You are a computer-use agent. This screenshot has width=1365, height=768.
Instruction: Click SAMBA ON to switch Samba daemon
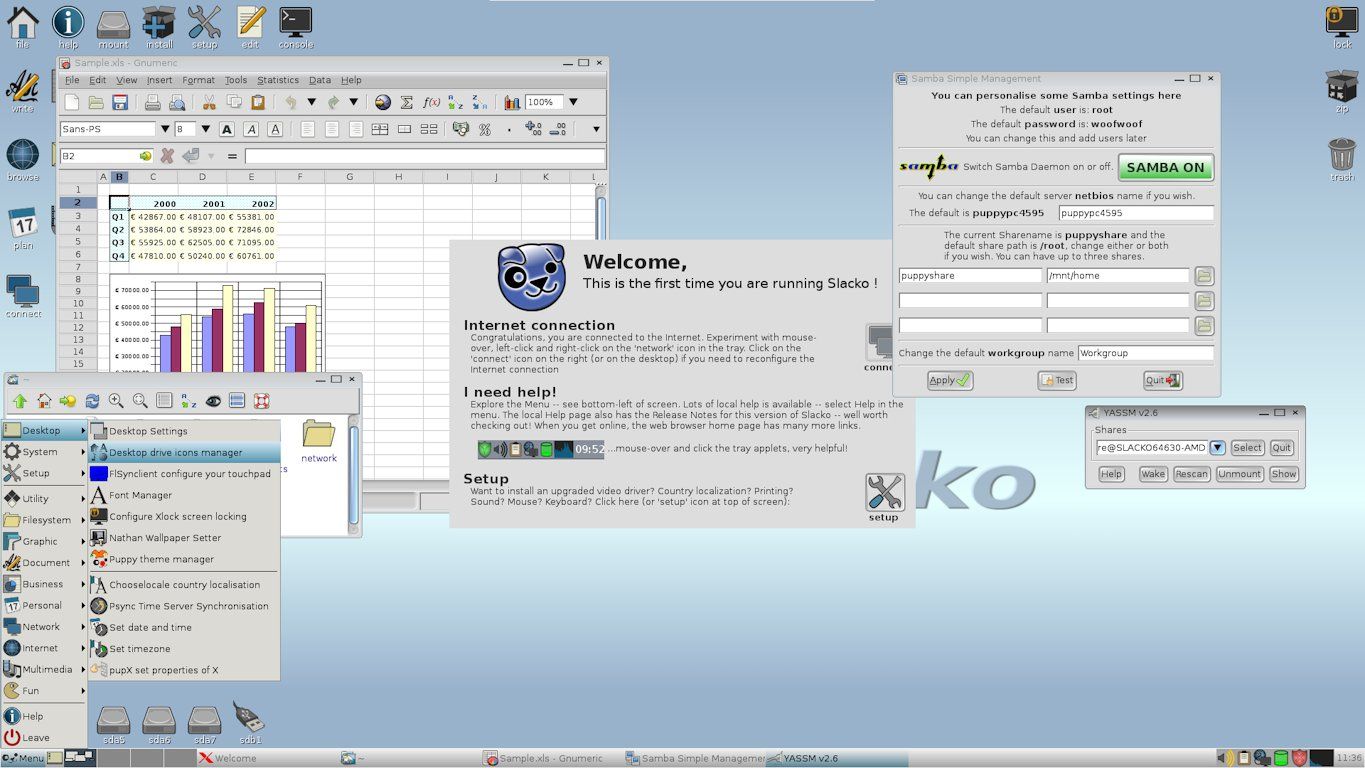1165,168
